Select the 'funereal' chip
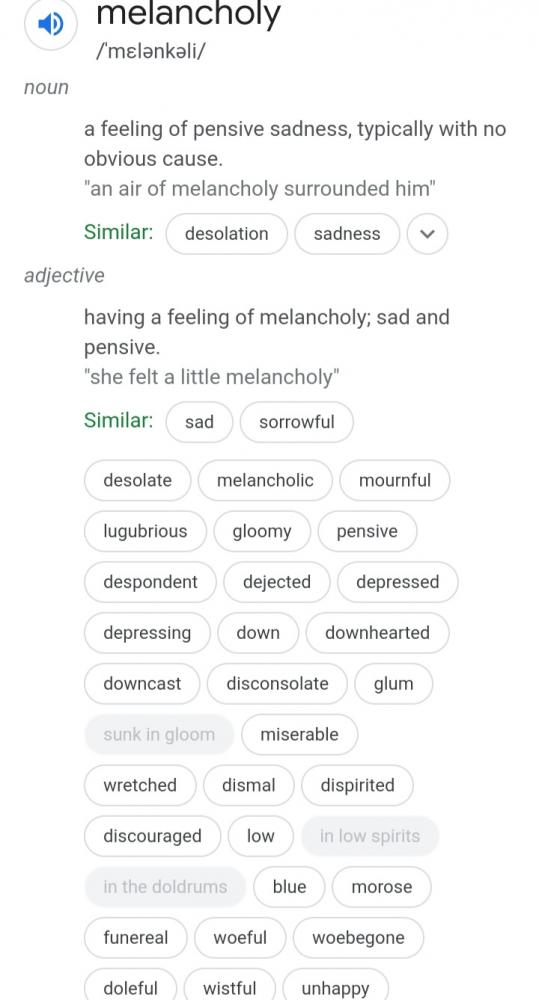Screen dimensions: 539x1000 click(x=136, y=938)
